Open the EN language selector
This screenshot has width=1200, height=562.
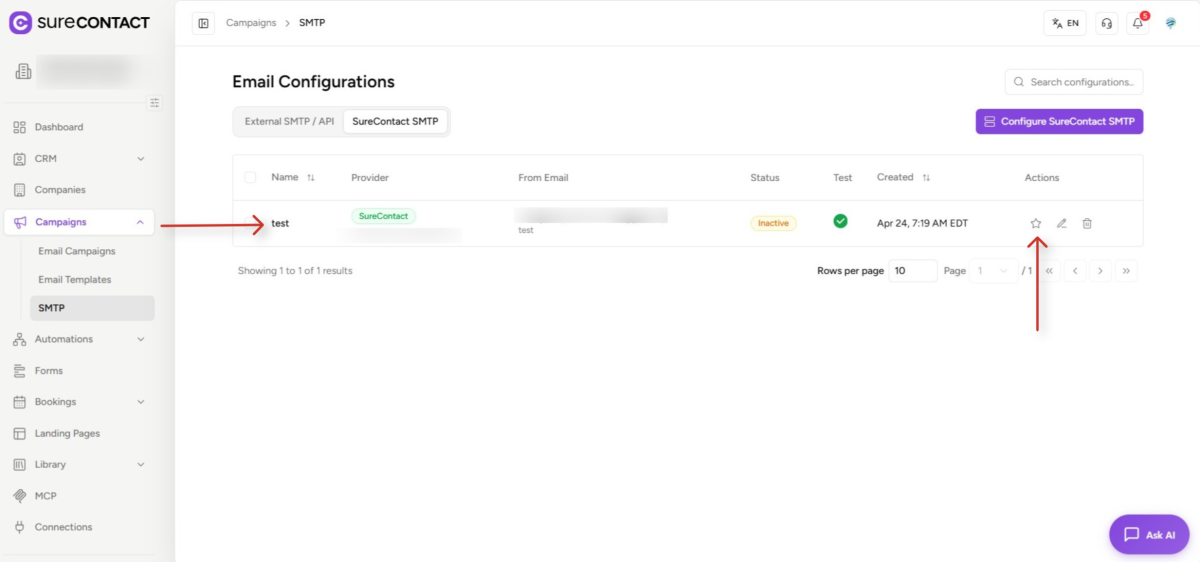pos(1065,23)
